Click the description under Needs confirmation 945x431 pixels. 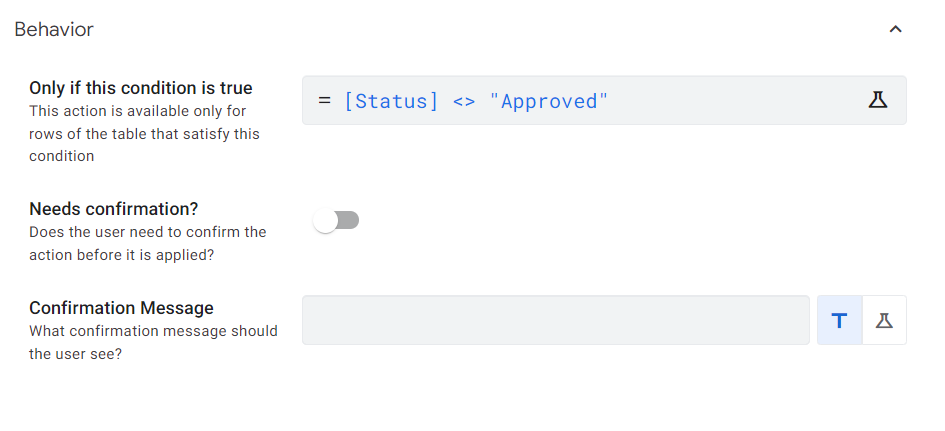click(x=147, y=243)
